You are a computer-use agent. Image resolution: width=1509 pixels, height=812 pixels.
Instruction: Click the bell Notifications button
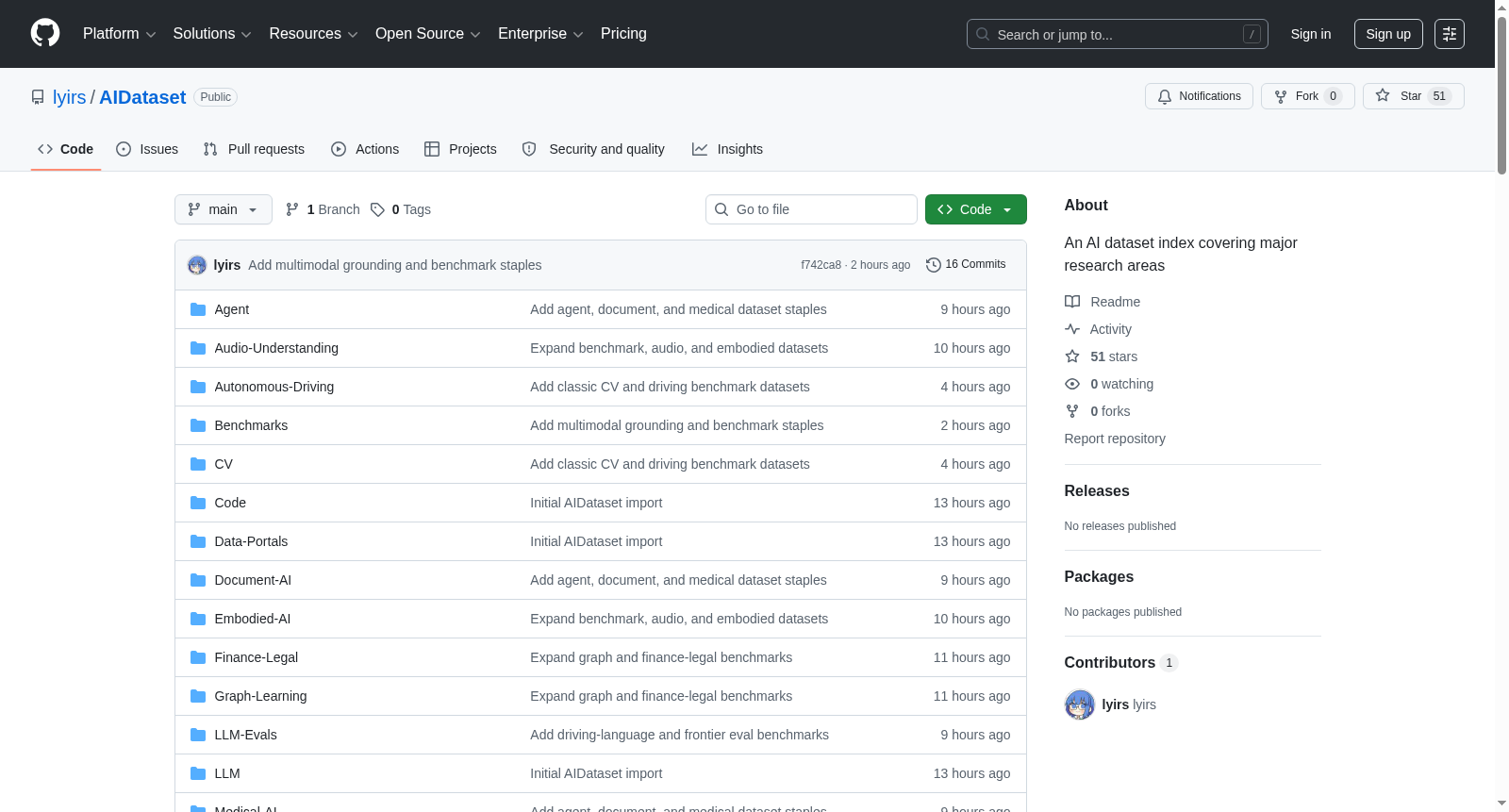(1199, 96)
